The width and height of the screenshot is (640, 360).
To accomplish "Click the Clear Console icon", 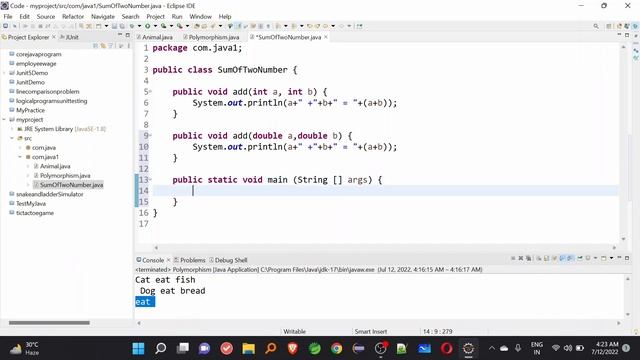I will pos(539,258).
